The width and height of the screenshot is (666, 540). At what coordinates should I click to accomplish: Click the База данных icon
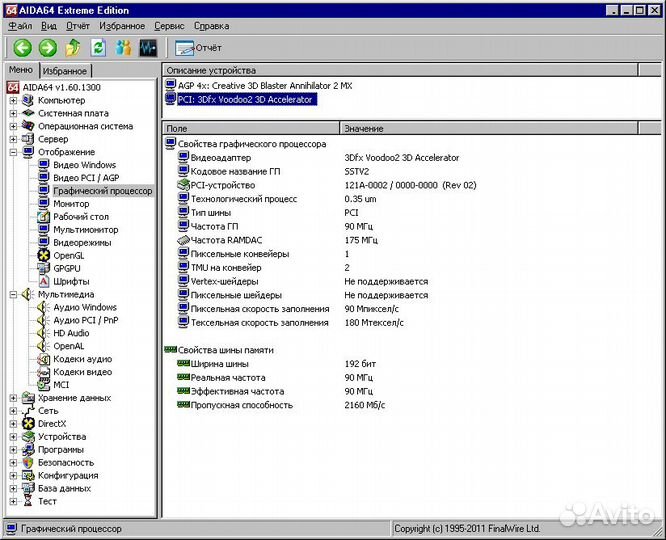pos(28,489)
